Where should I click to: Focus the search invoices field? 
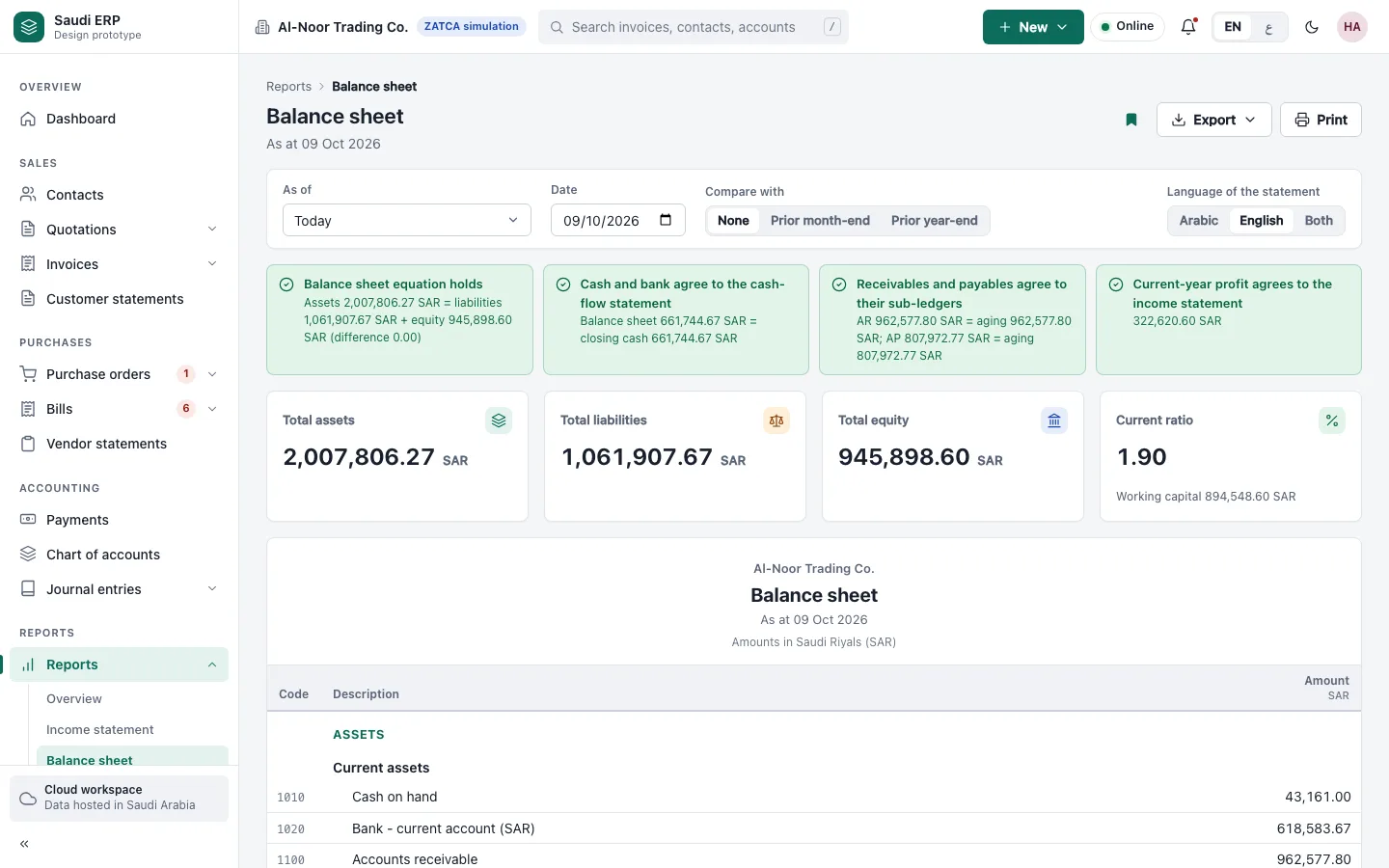coord(694,27)
